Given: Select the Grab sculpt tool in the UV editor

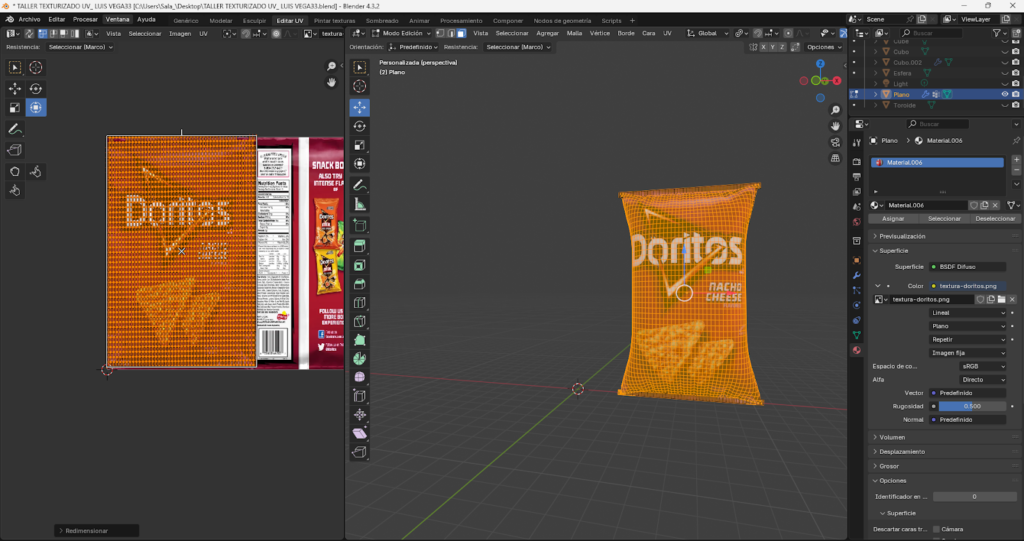Looking at the screenshot, I should [15, 171].
